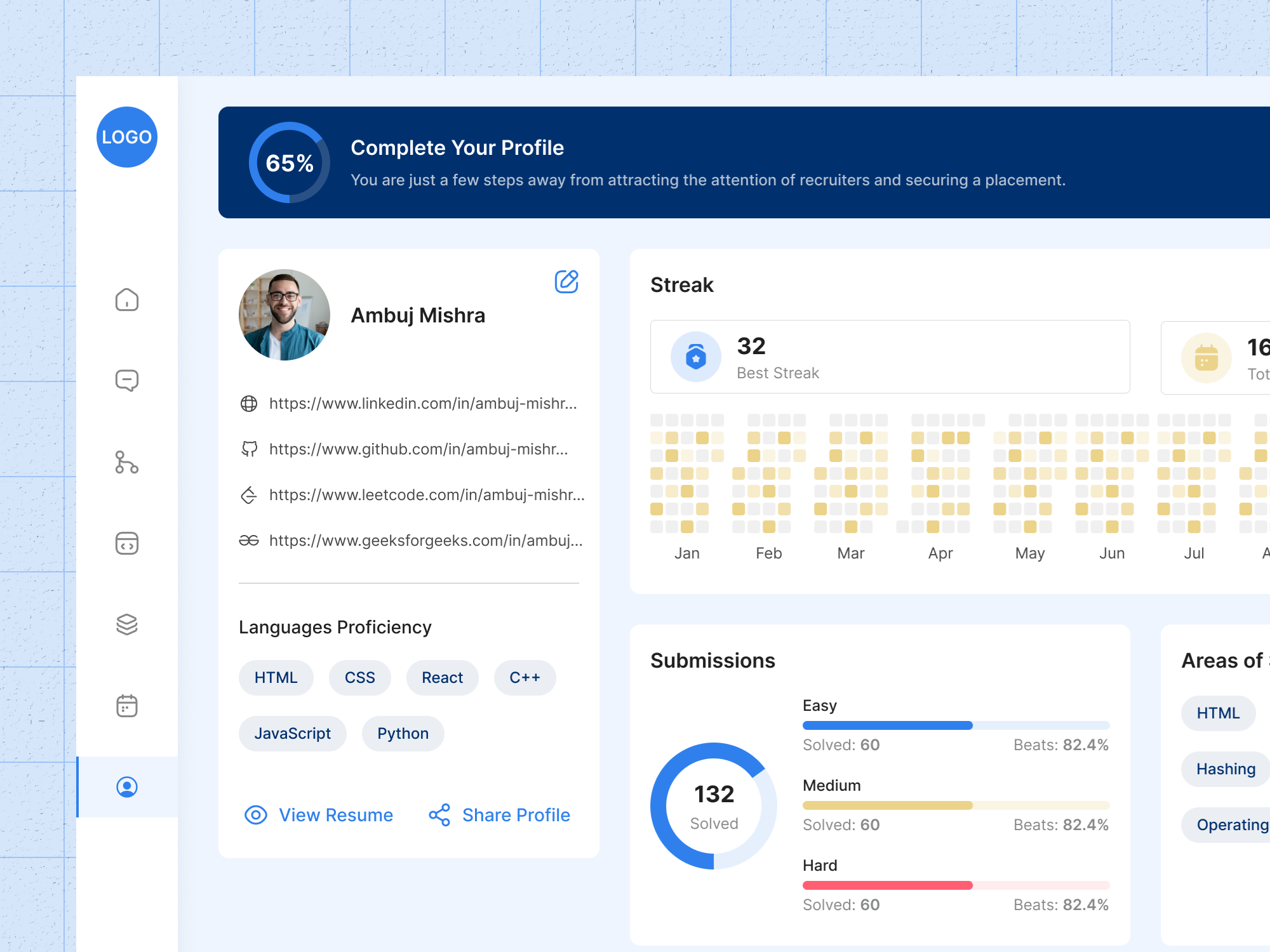This screenshot has width=1270, height=952.
Task: Click the 132 Solved donut chart
Action: coord(713,805)
